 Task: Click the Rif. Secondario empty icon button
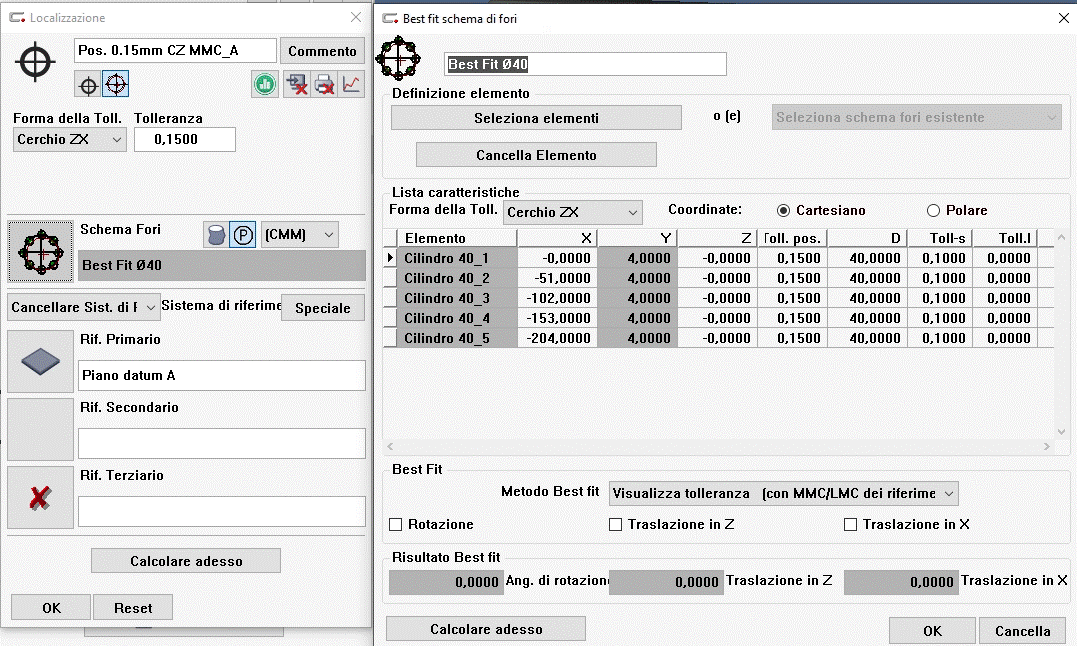pos(41,430)
